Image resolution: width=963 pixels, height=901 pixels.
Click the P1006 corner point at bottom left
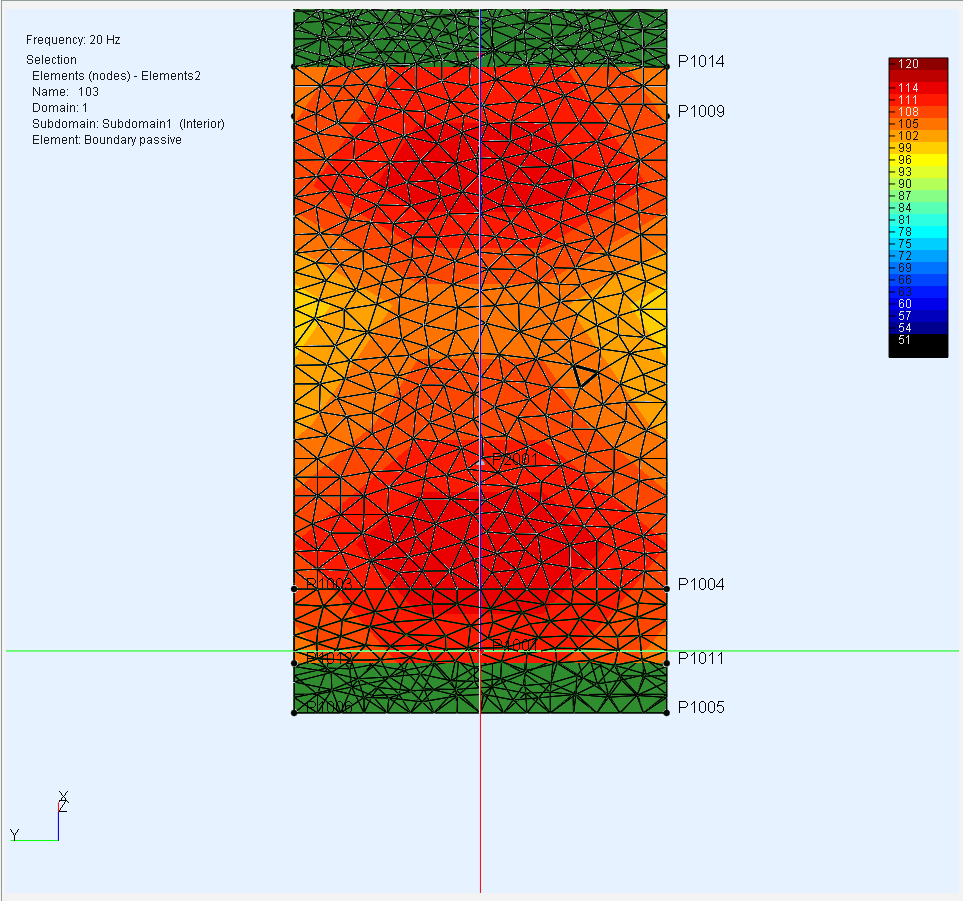pos(294,713)
